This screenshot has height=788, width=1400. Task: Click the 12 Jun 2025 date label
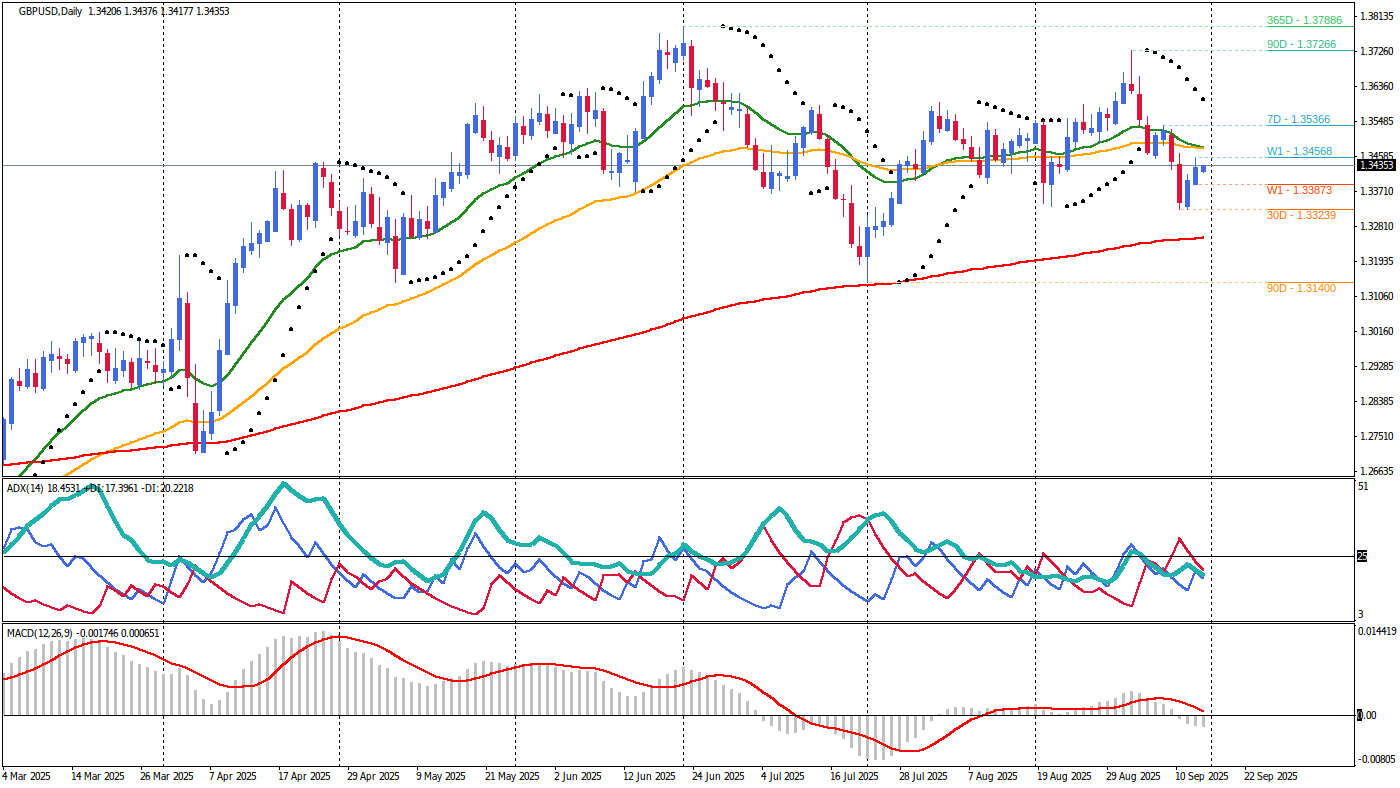point(649,776)
